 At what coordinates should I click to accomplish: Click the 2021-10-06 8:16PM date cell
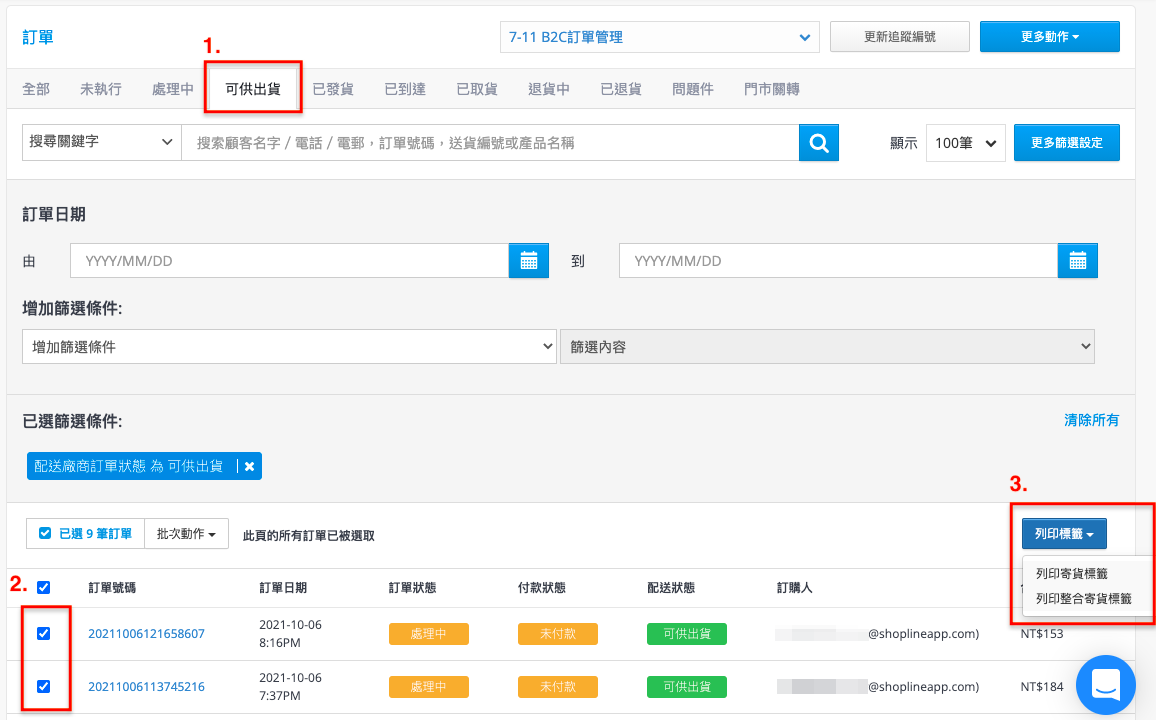point(290,634)
